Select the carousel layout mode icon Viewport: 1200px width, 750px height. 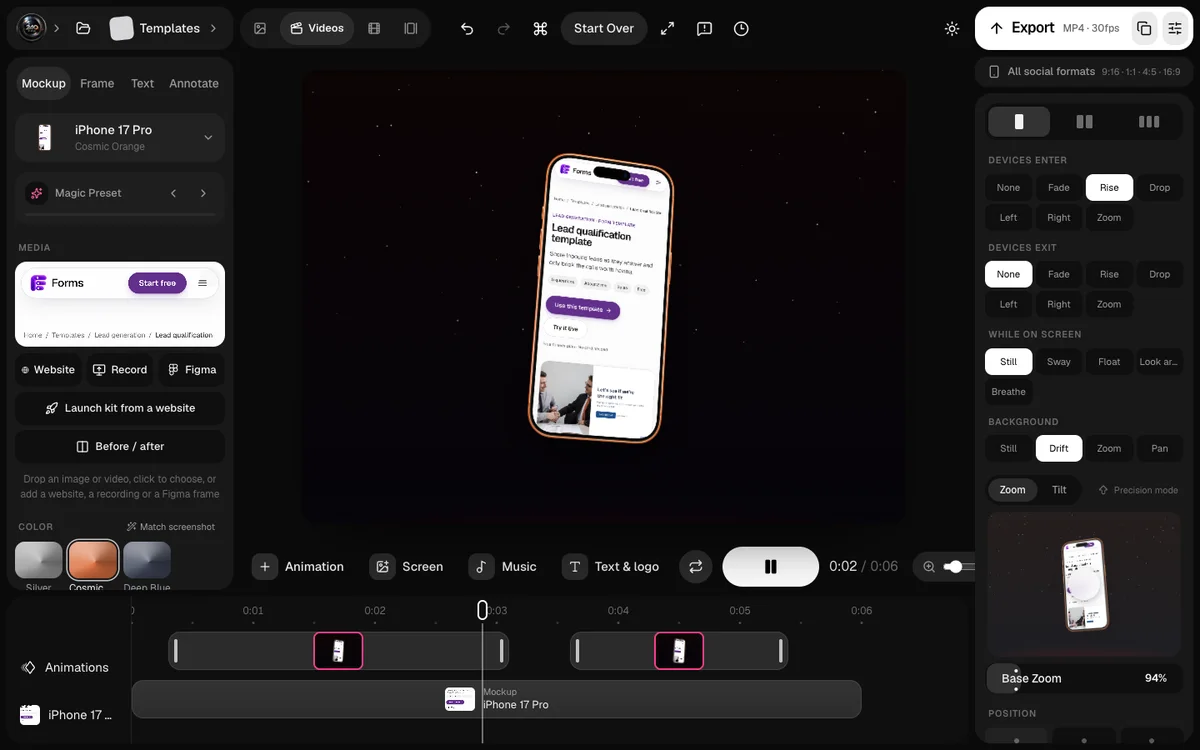click(410, 28)
